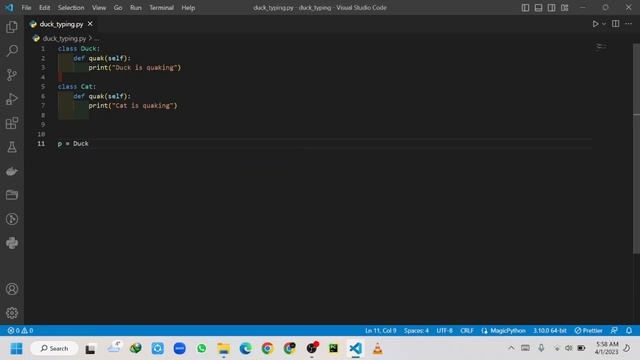
Task: Open the Manage gear icon
Action: click(x=12, y=313)
